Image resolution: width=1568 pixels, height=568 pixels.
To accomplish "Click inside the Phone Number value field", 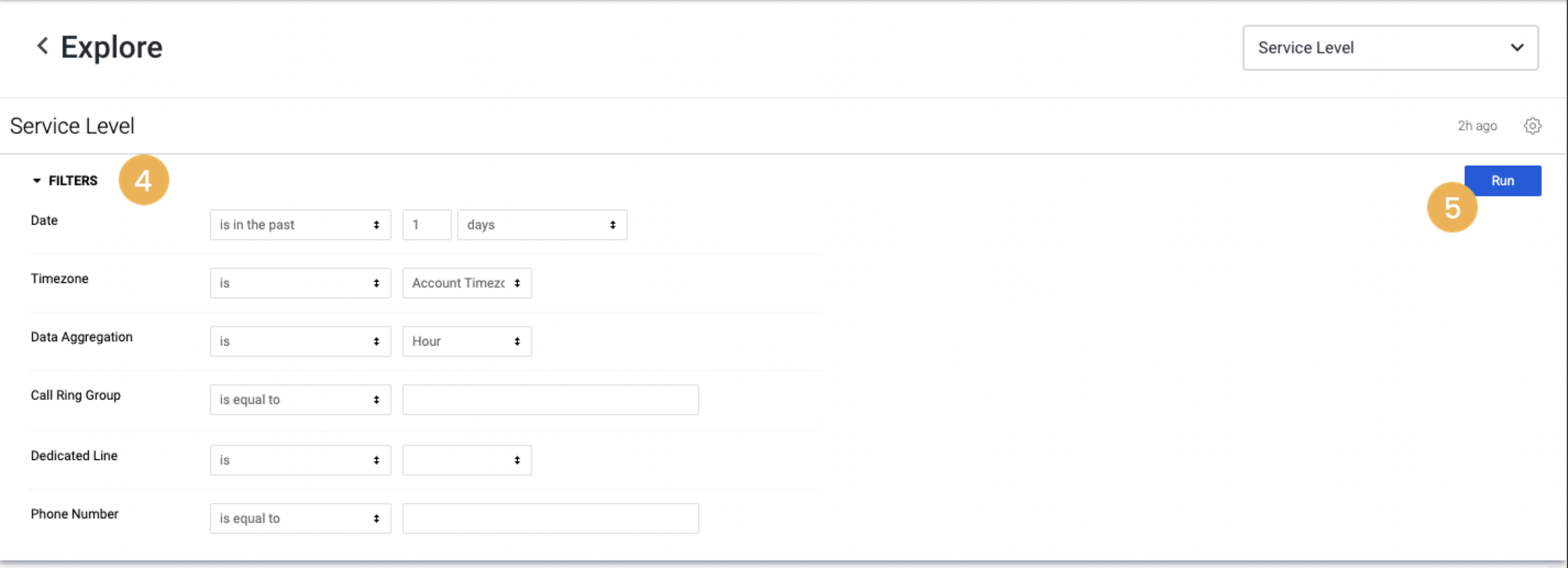I will tap(550, 518).
